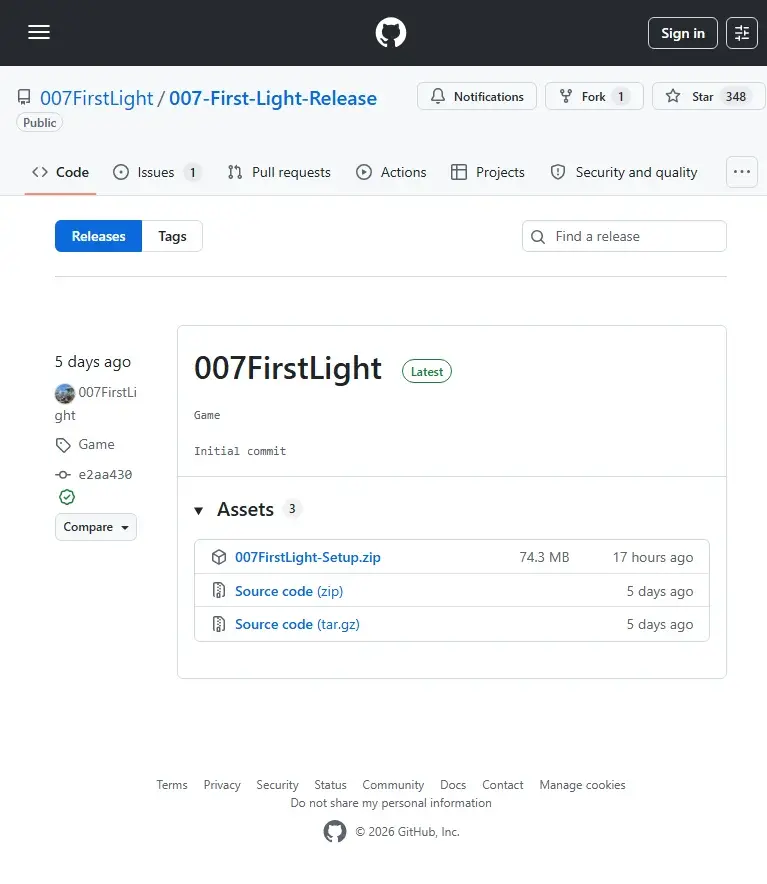The width and height of the screenshot is (767, 884).
Task: Click the 007FirstLight author avatar
Action: click(x=65, y=393)
